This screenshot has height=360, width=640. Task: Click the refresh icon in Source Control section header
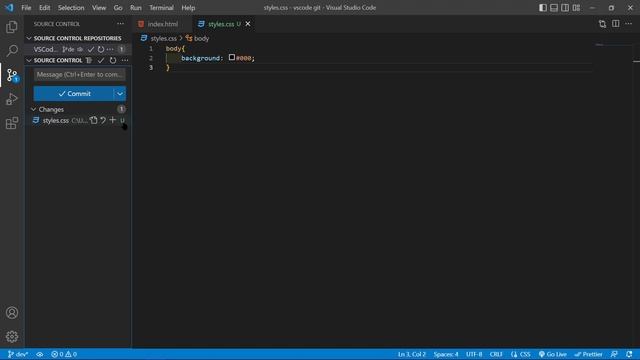click(113, 60)
